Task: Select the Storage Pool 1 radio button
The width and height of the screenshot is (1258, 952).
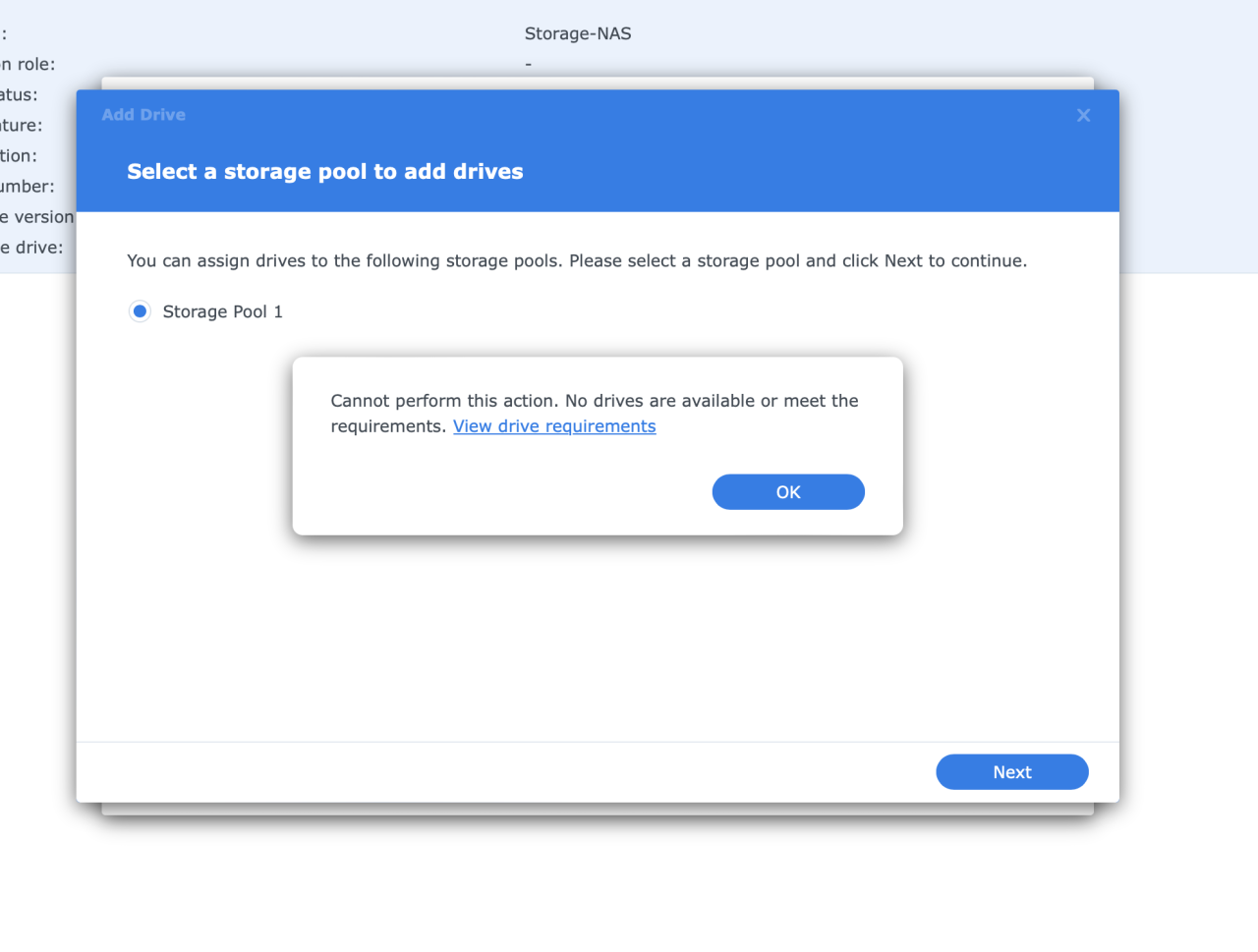Action: [140, 310]
